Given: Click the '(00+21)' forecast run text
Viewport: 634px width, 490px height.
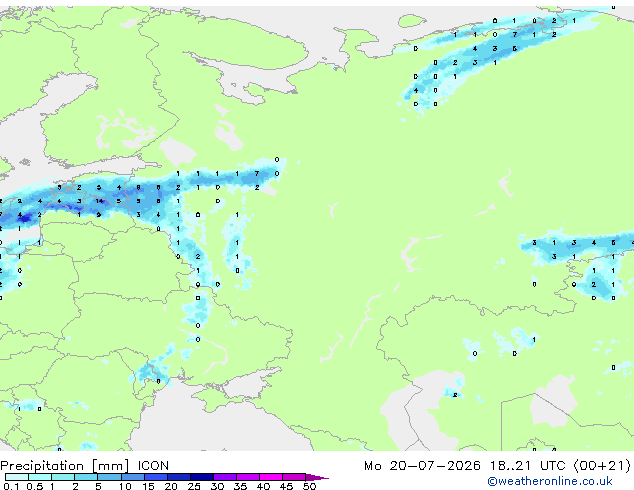Looking at the screenshot, I should coord(602,466).
